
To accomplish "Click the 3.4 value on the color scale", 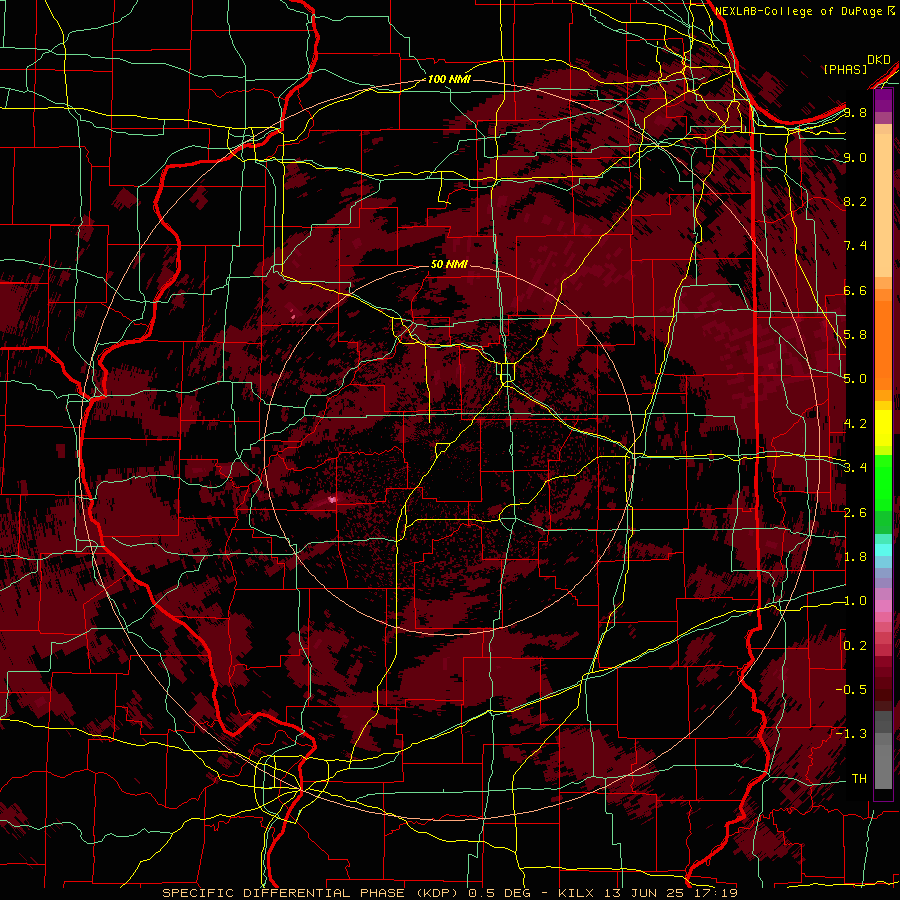I will click(x=855, y=467).
